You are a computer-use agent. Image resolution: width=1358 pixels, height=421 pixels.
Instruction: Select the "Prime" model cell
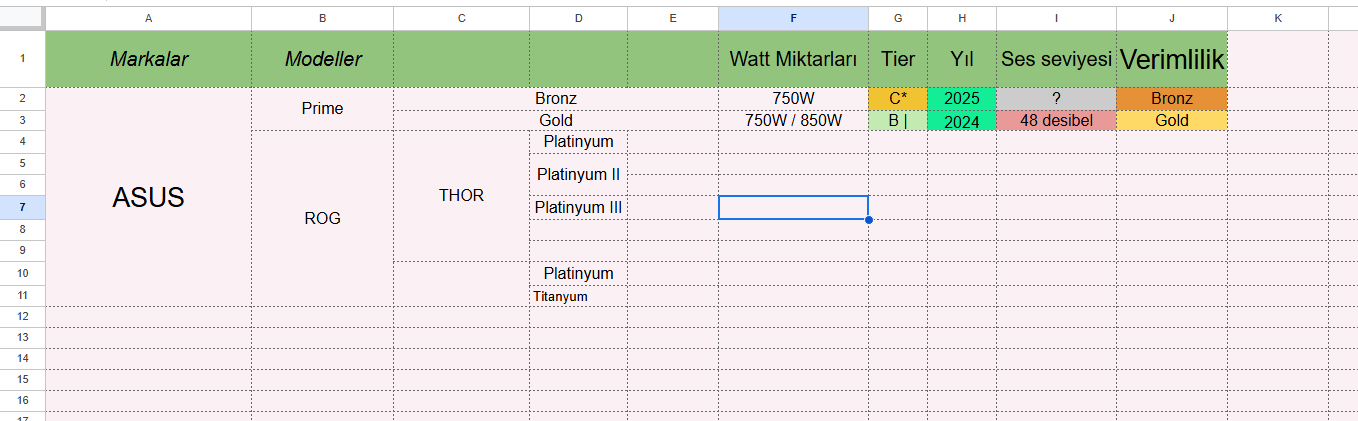pyautogui.click(x=322, y=109)
